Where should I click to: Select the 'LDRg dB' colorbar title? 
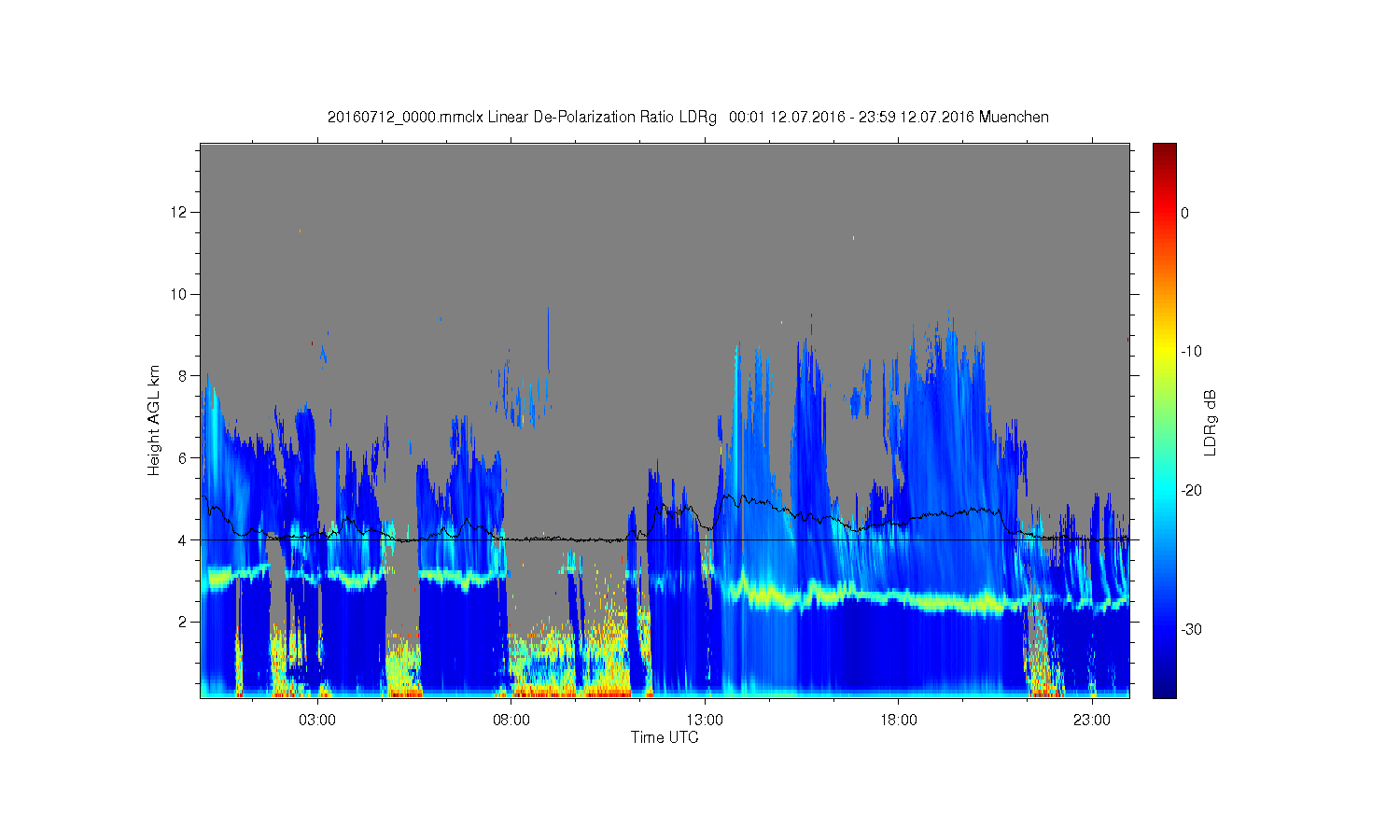click(x=1211, y=423)
